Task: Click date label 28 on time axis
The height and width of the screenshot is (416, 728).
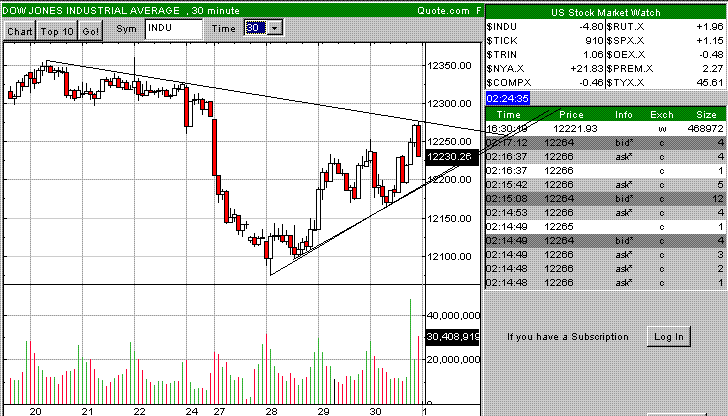Action: (271, 411)
